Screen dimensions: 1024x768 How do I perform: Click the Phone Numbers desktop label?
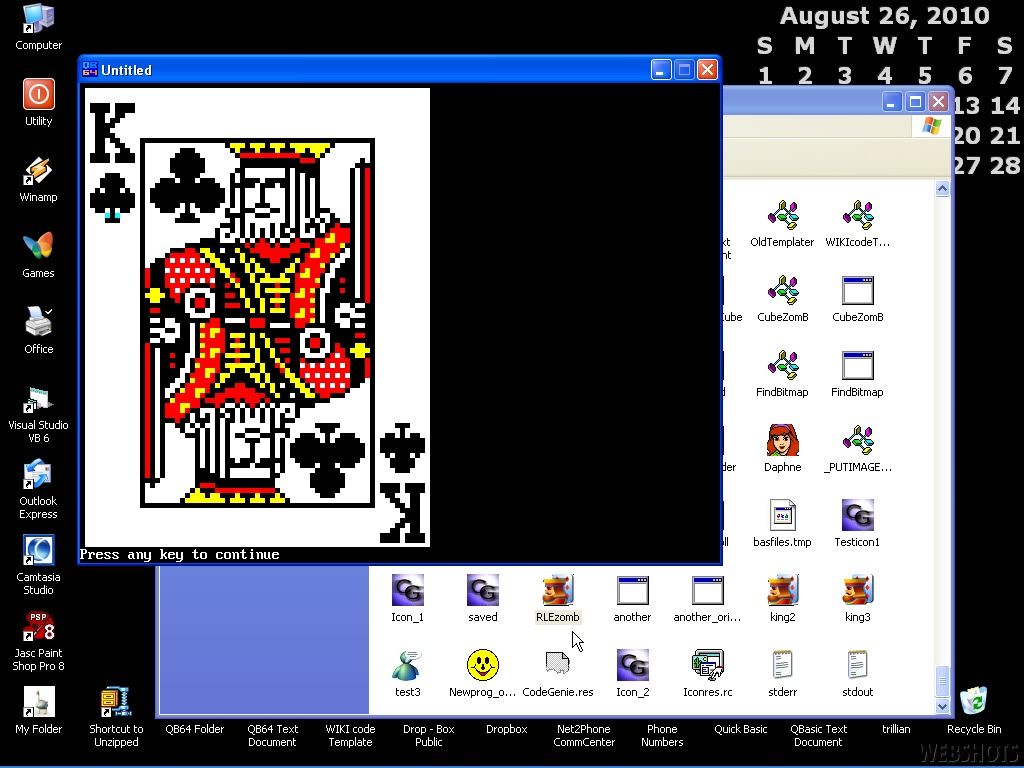click(x=662, y=735)
